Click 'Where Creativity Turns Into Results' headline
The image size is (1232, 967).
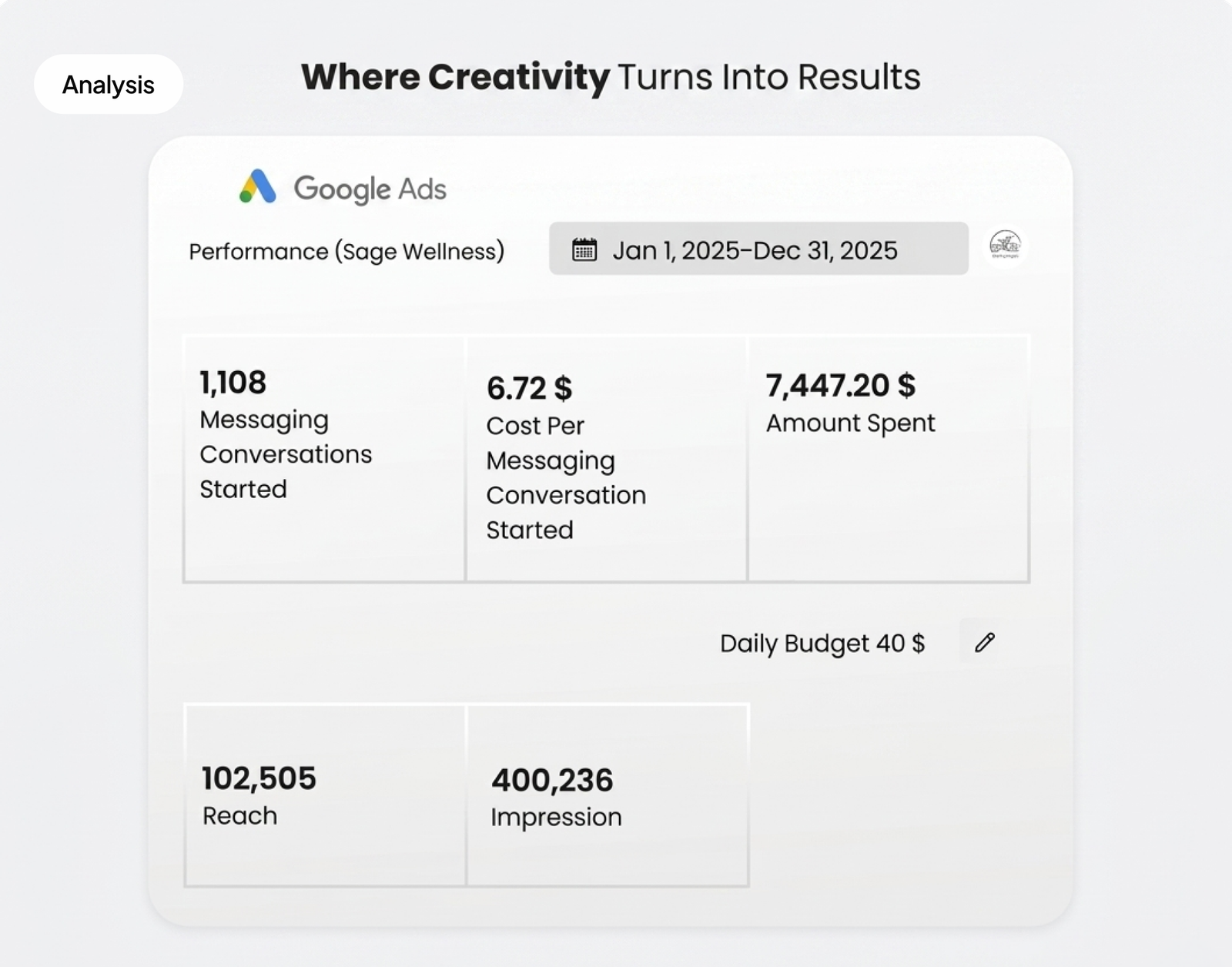(x=611, y=77)
